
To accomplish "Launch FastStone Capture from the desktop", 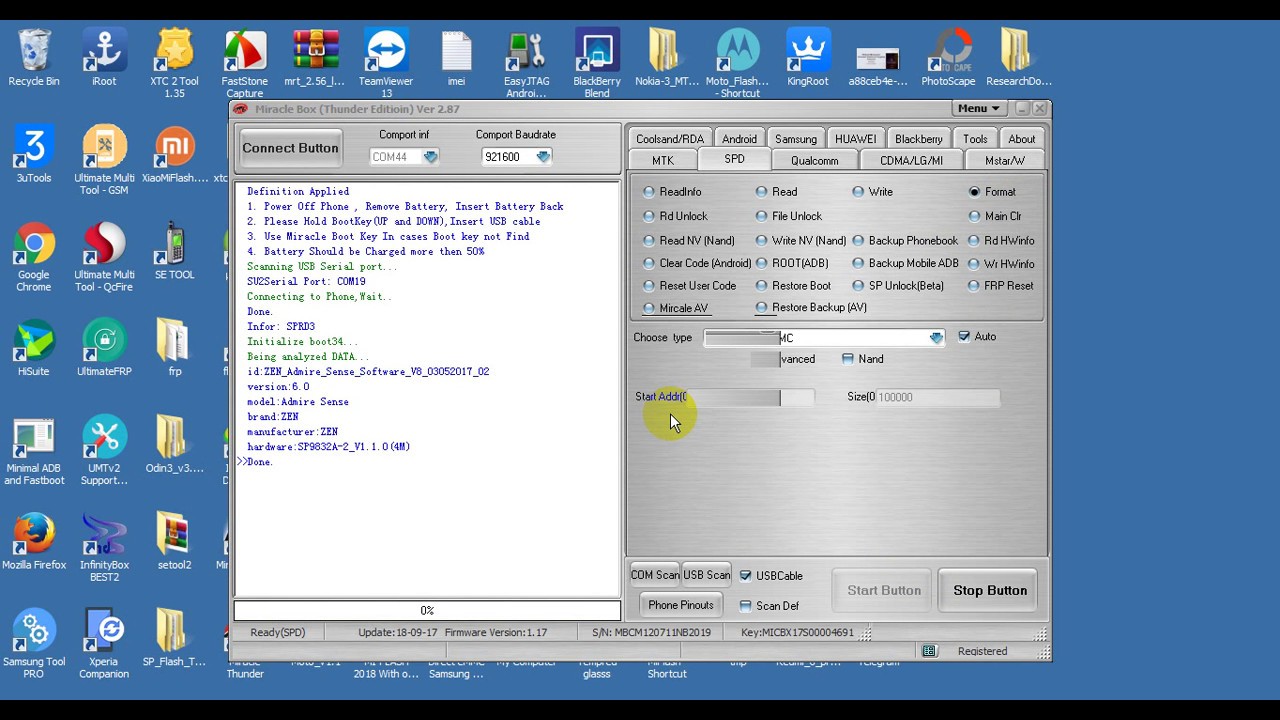I will (245, 62).
